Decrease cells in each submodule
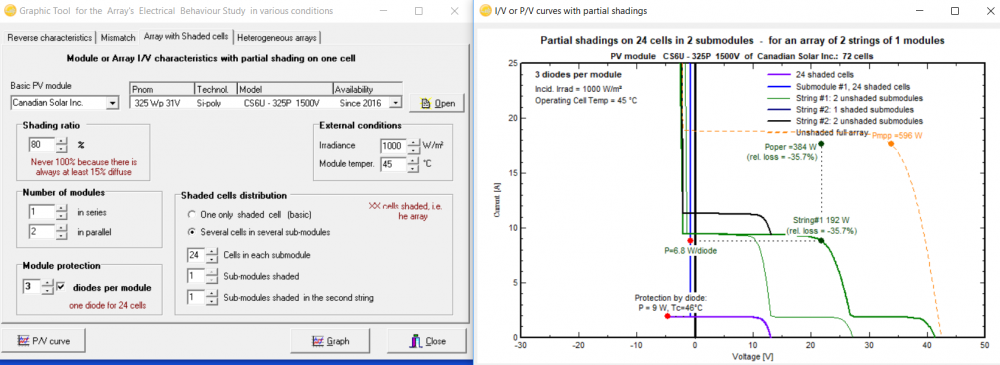The height and width of the screenshot is (365, 1000). click(211, 259)
